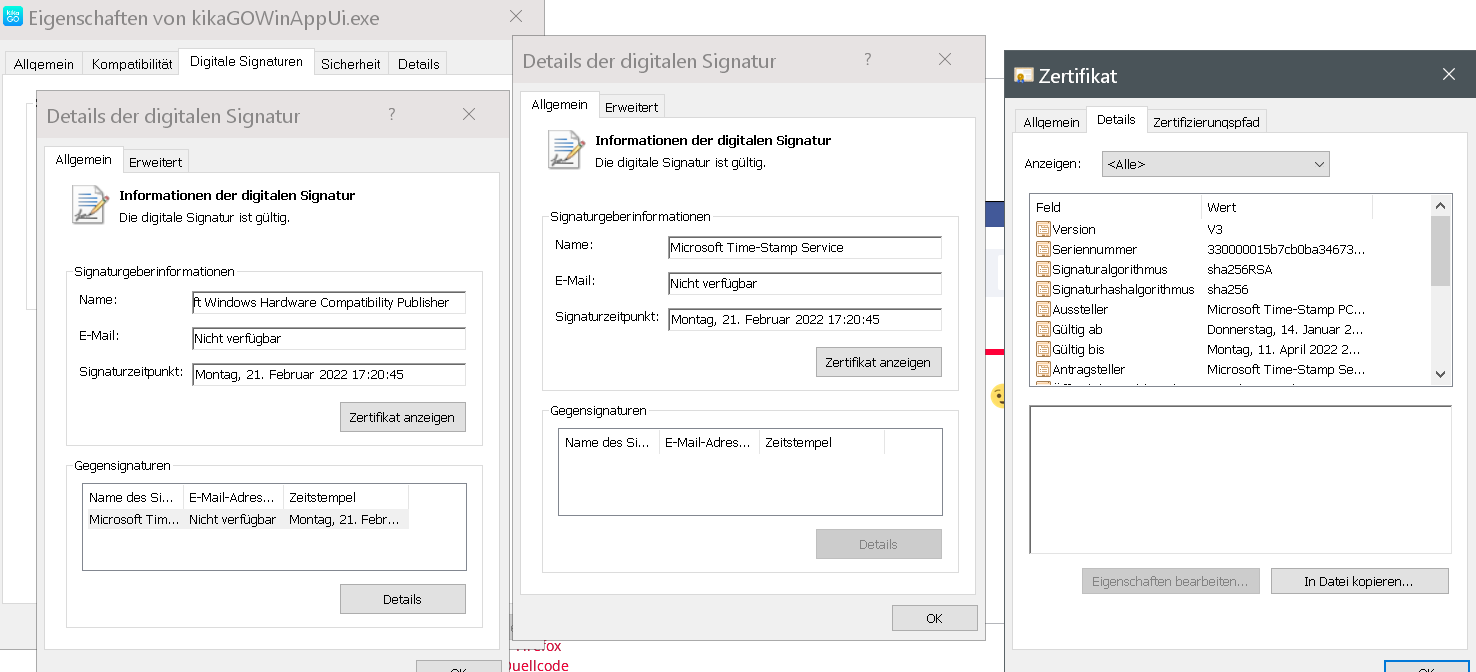
Task: Click the Zertifikat window title icon
Action: coord(1023,75)
